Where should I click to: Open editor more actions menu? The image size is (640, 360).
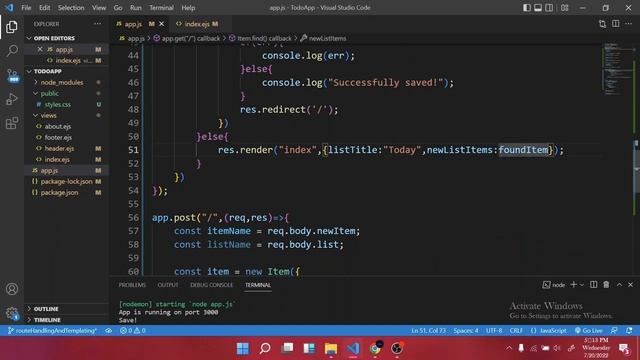pos(629,24)
